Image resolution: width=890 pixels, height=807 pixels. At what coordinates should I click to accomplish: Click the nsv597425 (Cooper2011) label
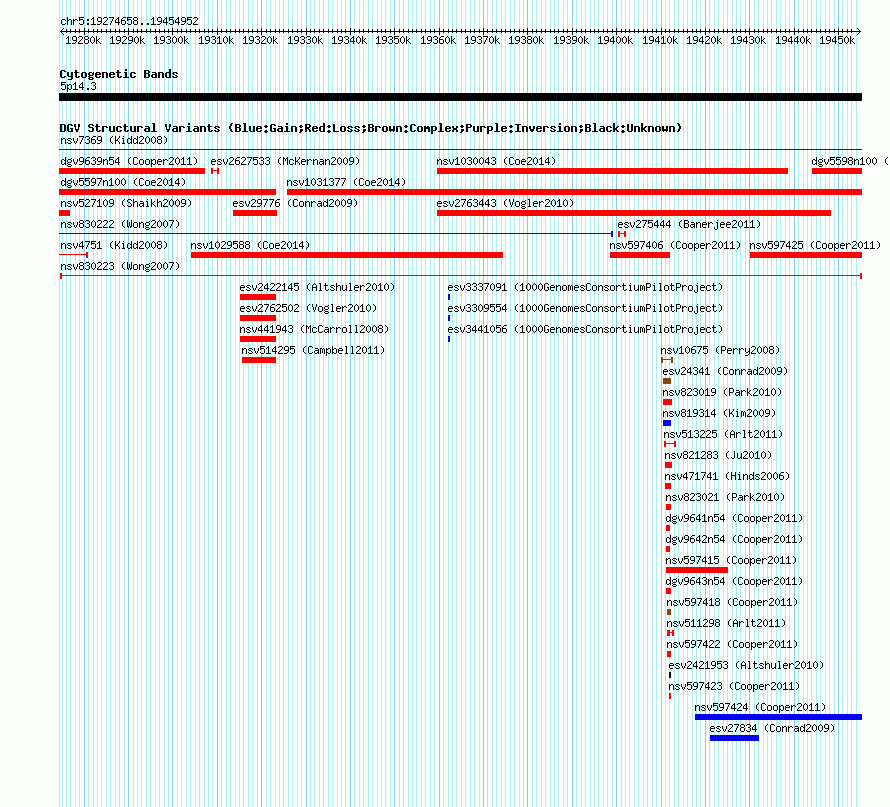(x=815, y=245)
